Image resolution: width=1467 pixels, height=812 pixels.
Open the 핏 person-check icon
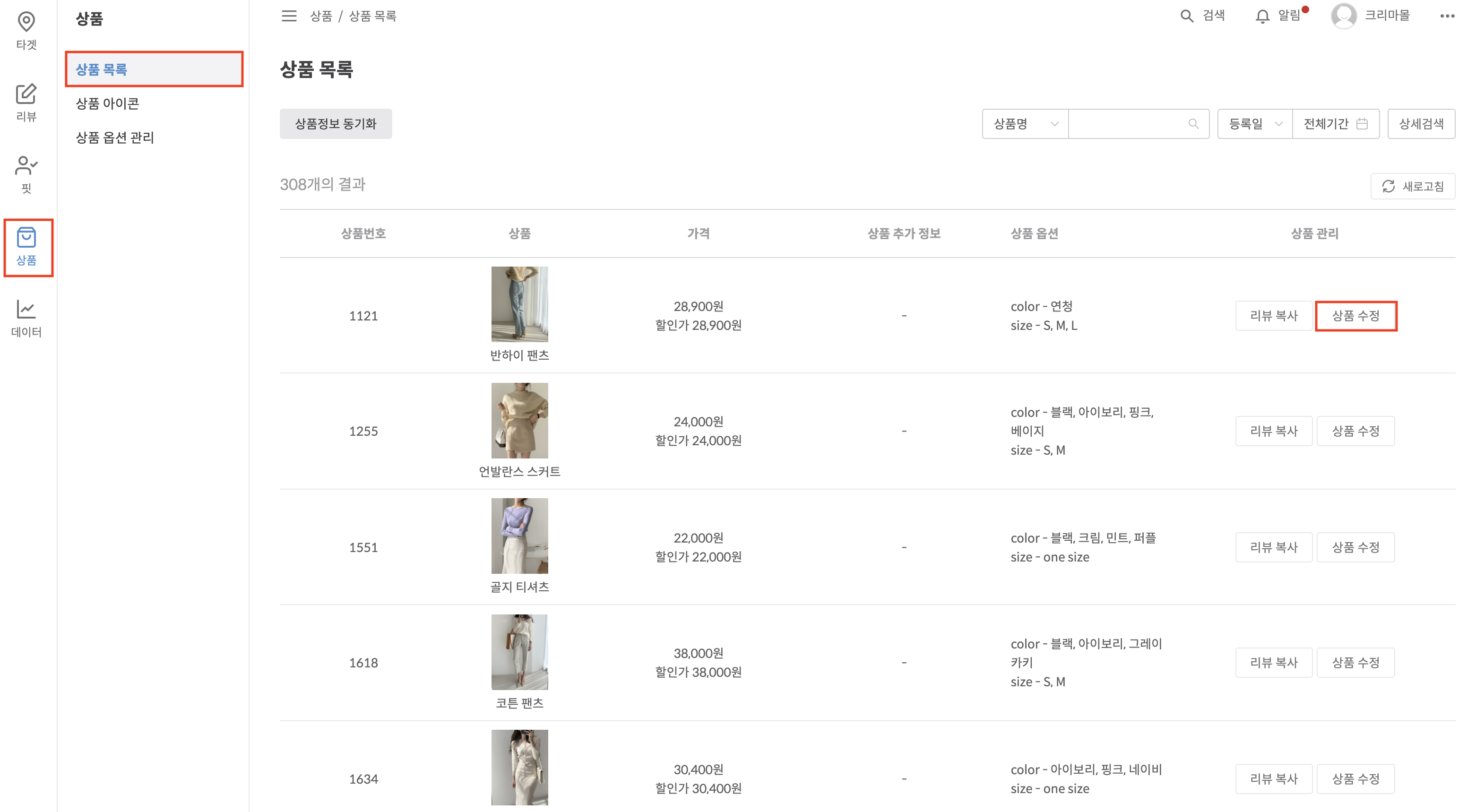point(26,166)
